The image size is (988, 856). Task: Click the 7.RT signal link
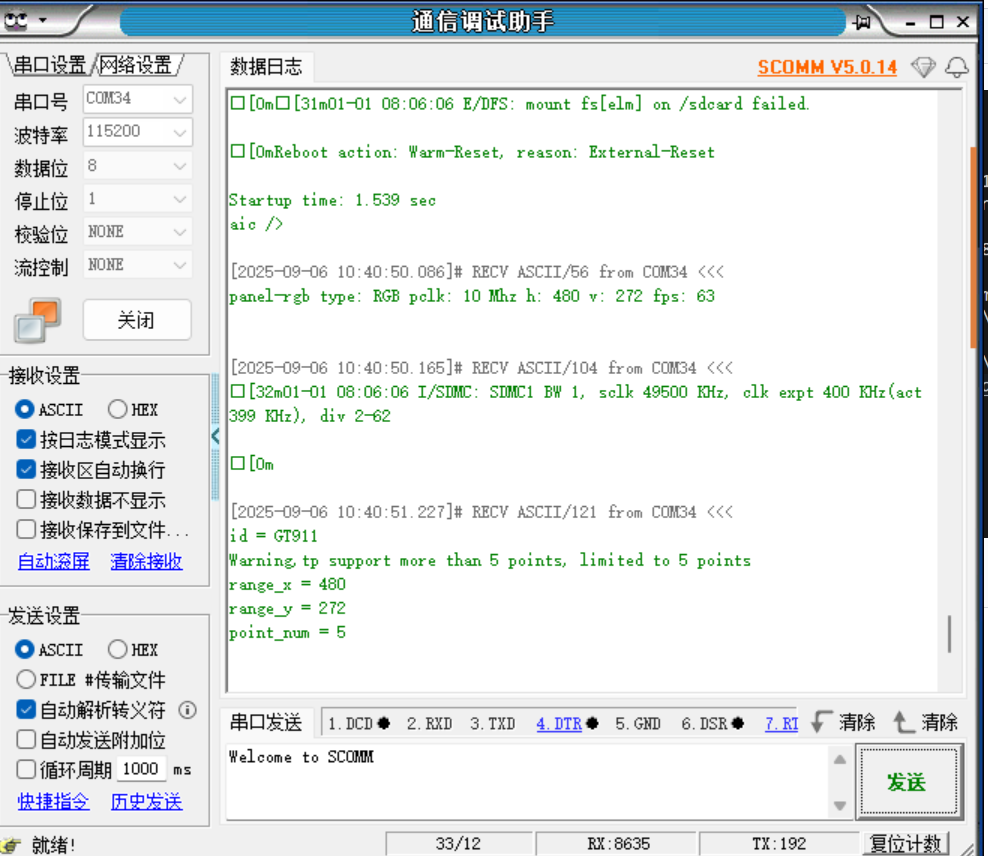[x=781, y=724]
